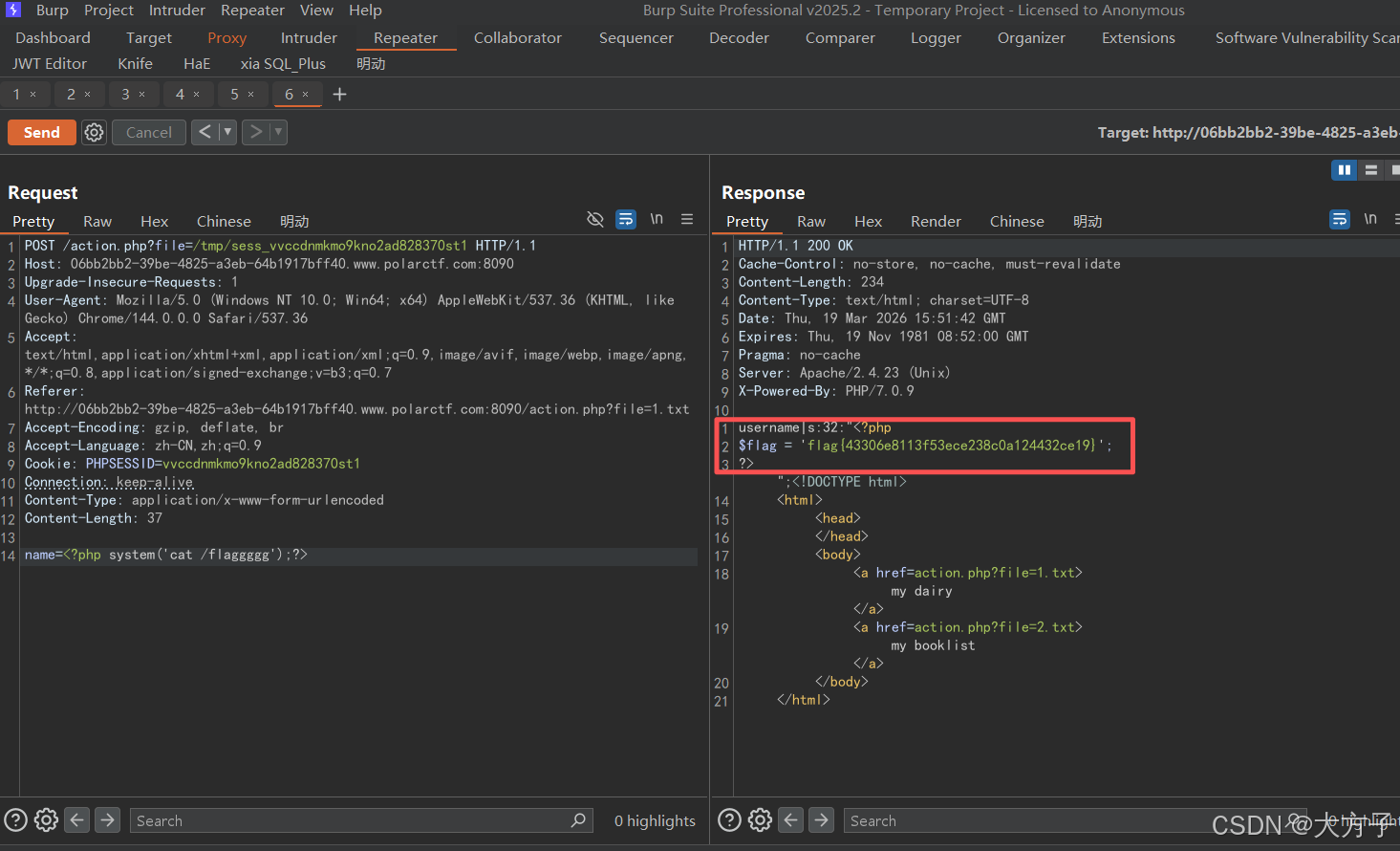Open the Dashboard tab
The width and height of the screenshot is (1400, 851).
(53, 37)
